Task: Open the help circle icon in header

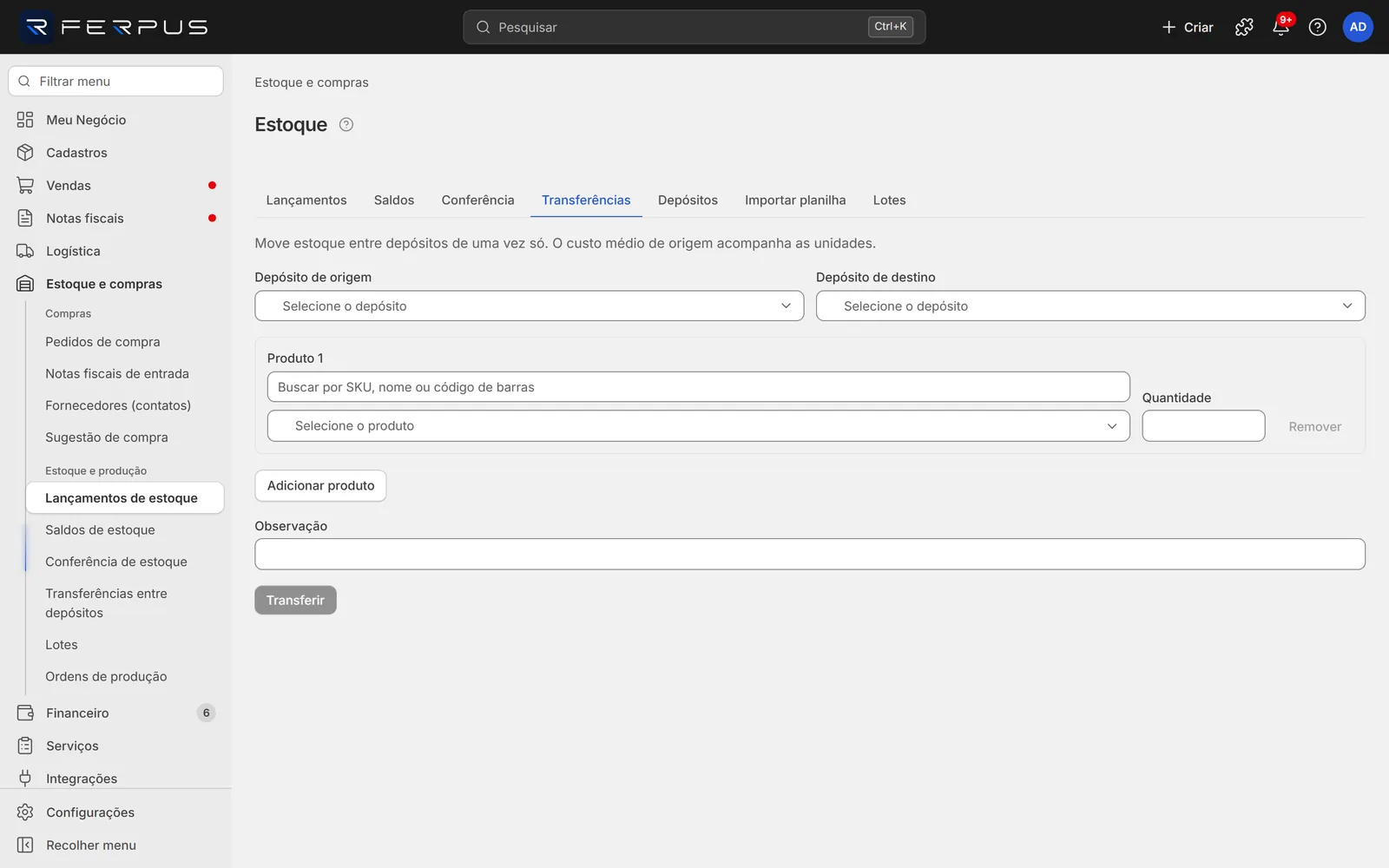Action: 1317,27
